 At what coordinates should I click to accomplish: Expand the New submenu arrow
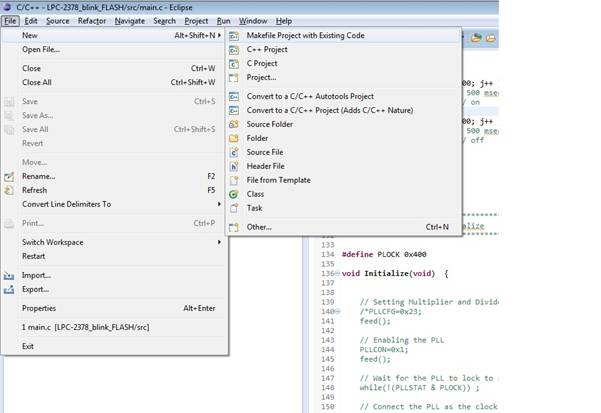click(x=219, y=35)
